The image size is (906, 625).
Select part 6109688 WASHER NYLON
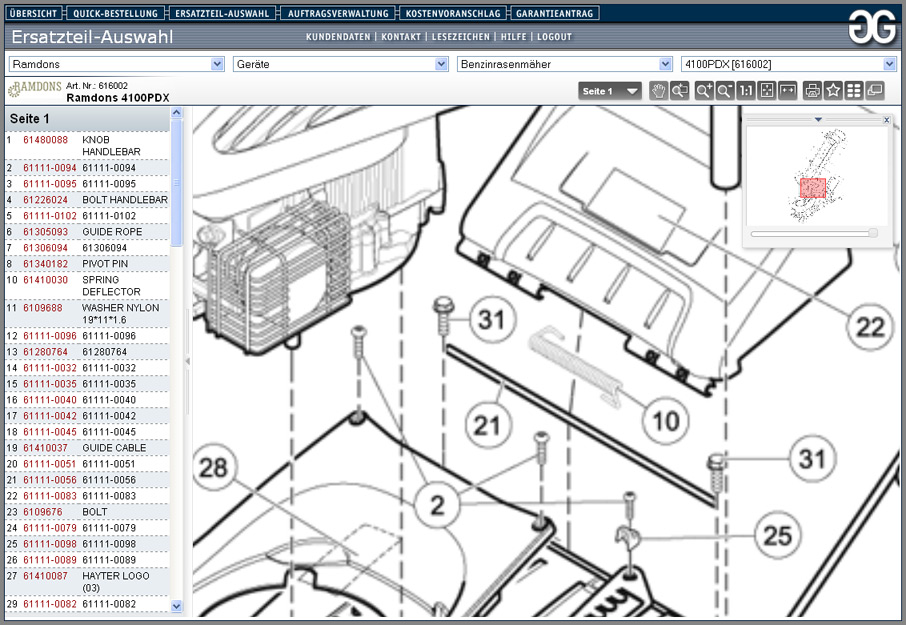pyautogui.click(x=43, y=308)
